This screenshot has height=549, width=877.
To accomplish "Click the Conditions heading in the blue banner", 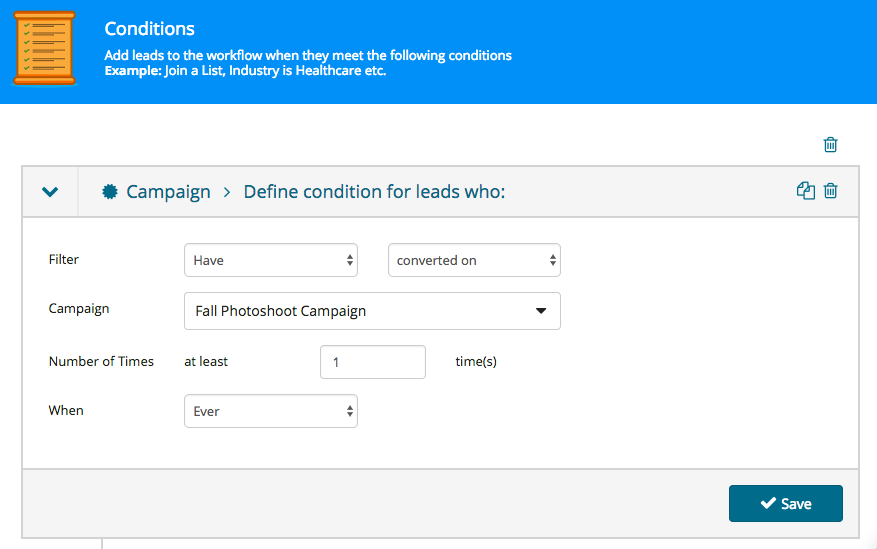I will tap(149, 29).
